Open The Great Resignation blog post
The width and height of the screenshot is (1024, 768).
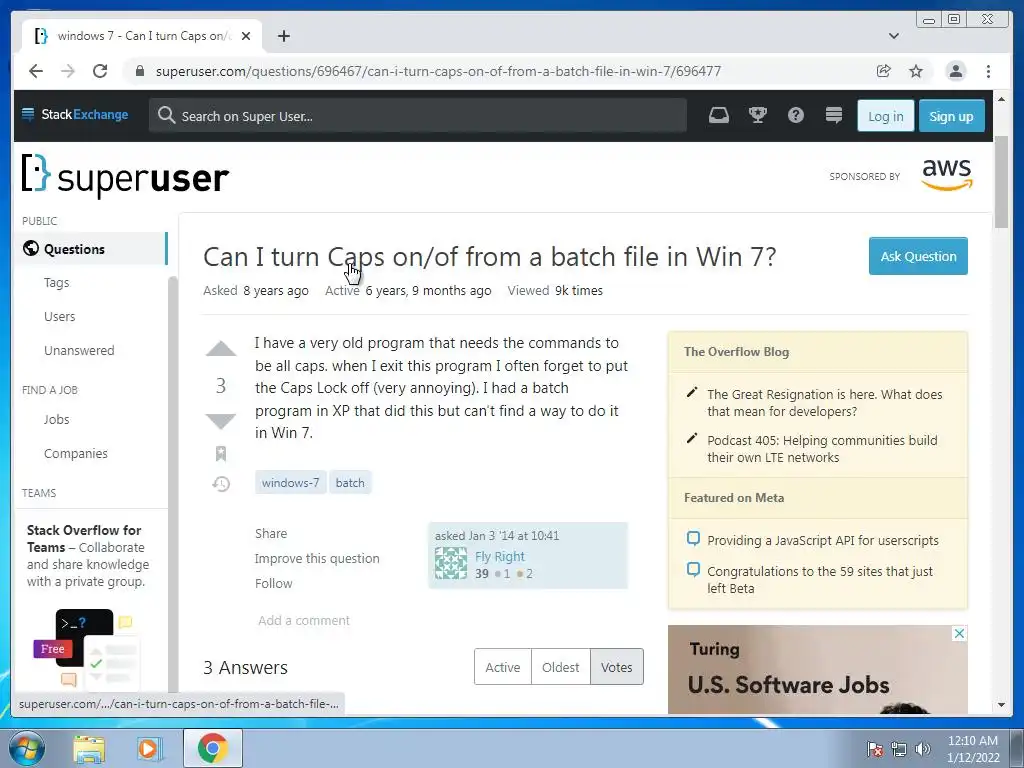click(825, 403)
